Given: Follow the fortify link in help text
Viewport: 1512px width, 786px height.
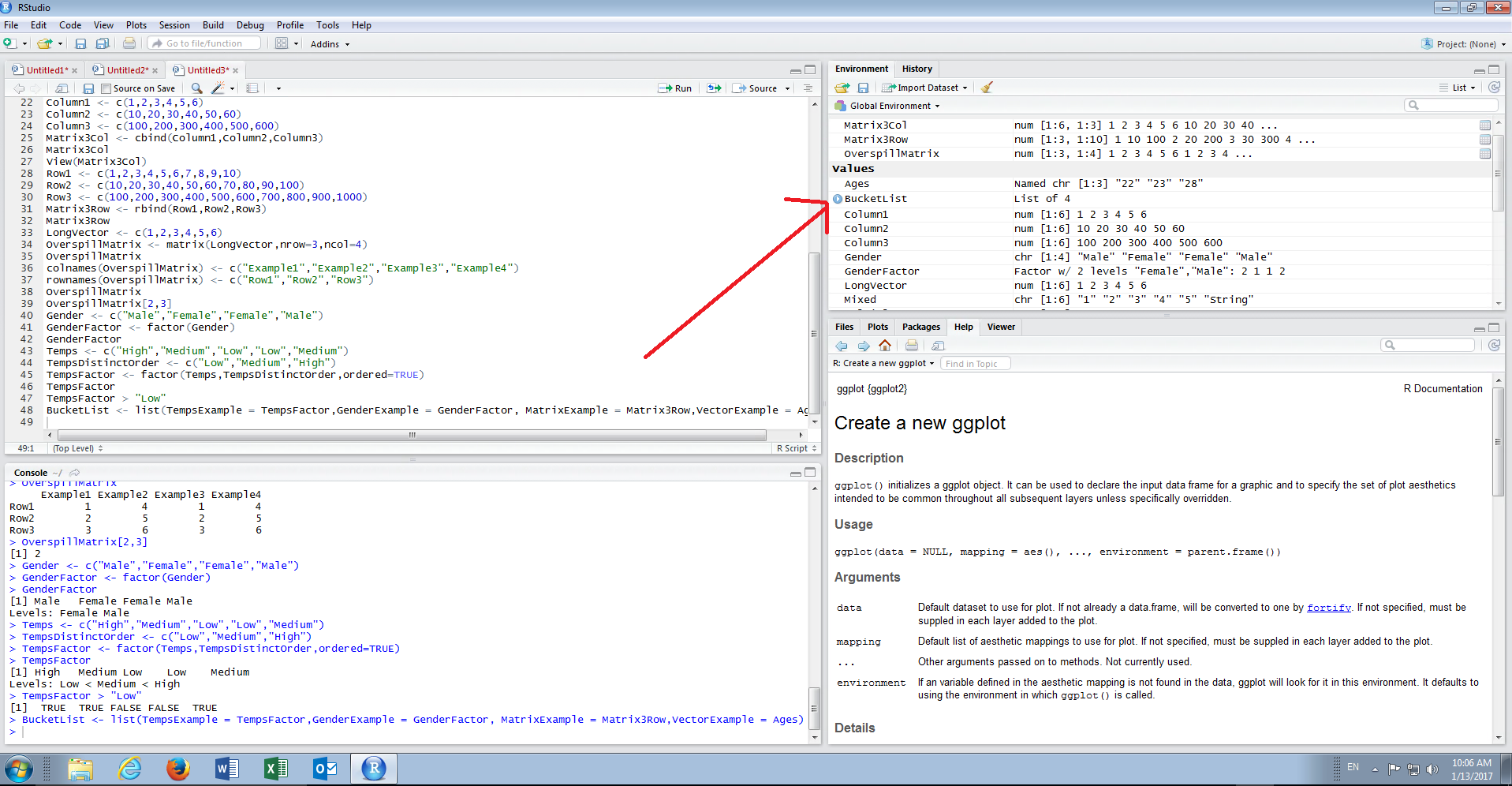Looking at the screenshot, I should point(1328,608).
